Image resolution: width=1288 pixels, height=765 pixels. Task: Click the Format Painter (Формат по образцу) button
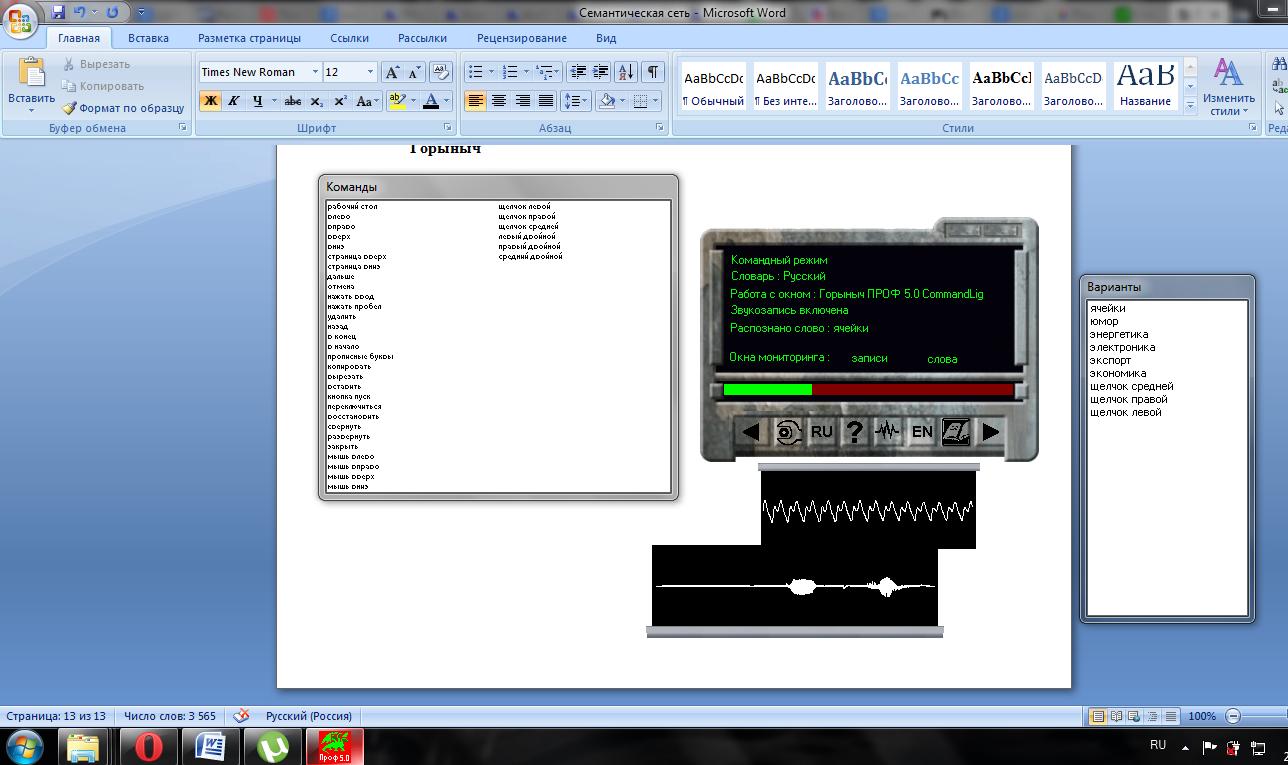coord(123,108)
